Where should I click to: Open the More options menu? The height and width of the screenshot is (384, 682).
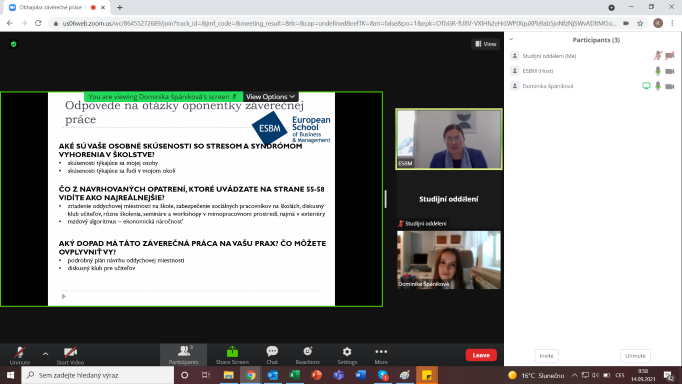pyautogui.click(x=381, y=355)
